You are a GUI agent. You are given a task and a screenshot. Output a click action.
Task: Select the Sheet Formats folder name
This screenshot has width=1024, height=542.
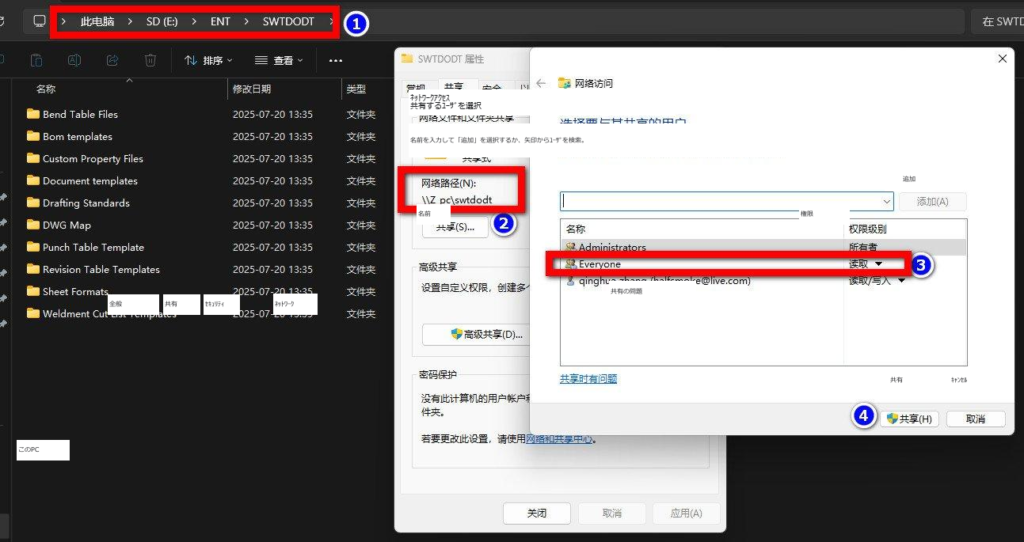pyautogui.click(x=75, y=291)
